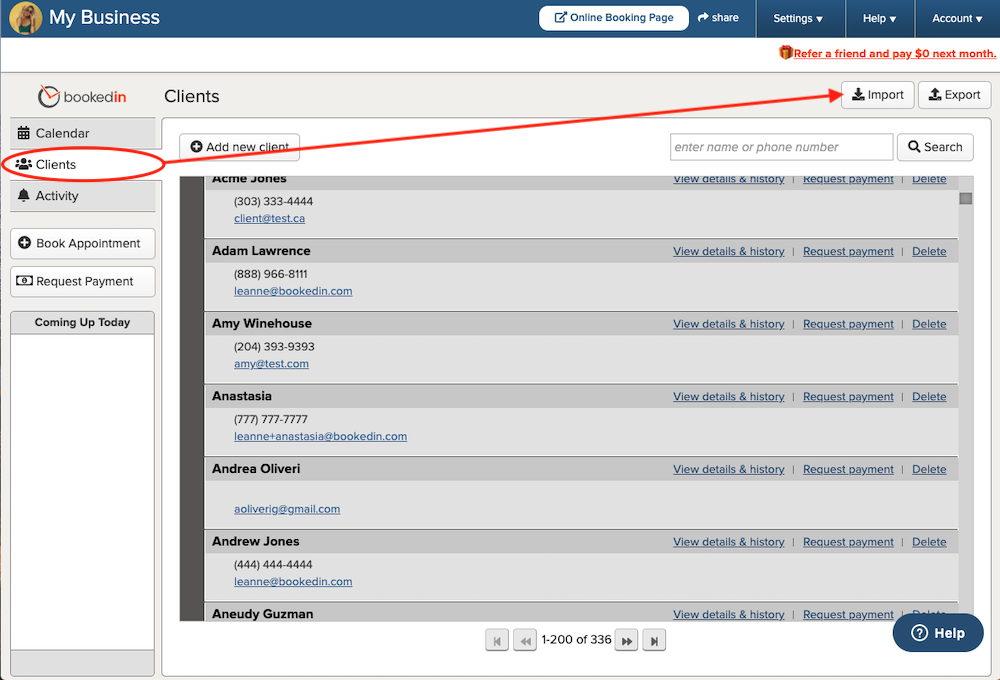Click Request Payment sidebar button
1000x680 pixels.
click(x=83, y=281)
